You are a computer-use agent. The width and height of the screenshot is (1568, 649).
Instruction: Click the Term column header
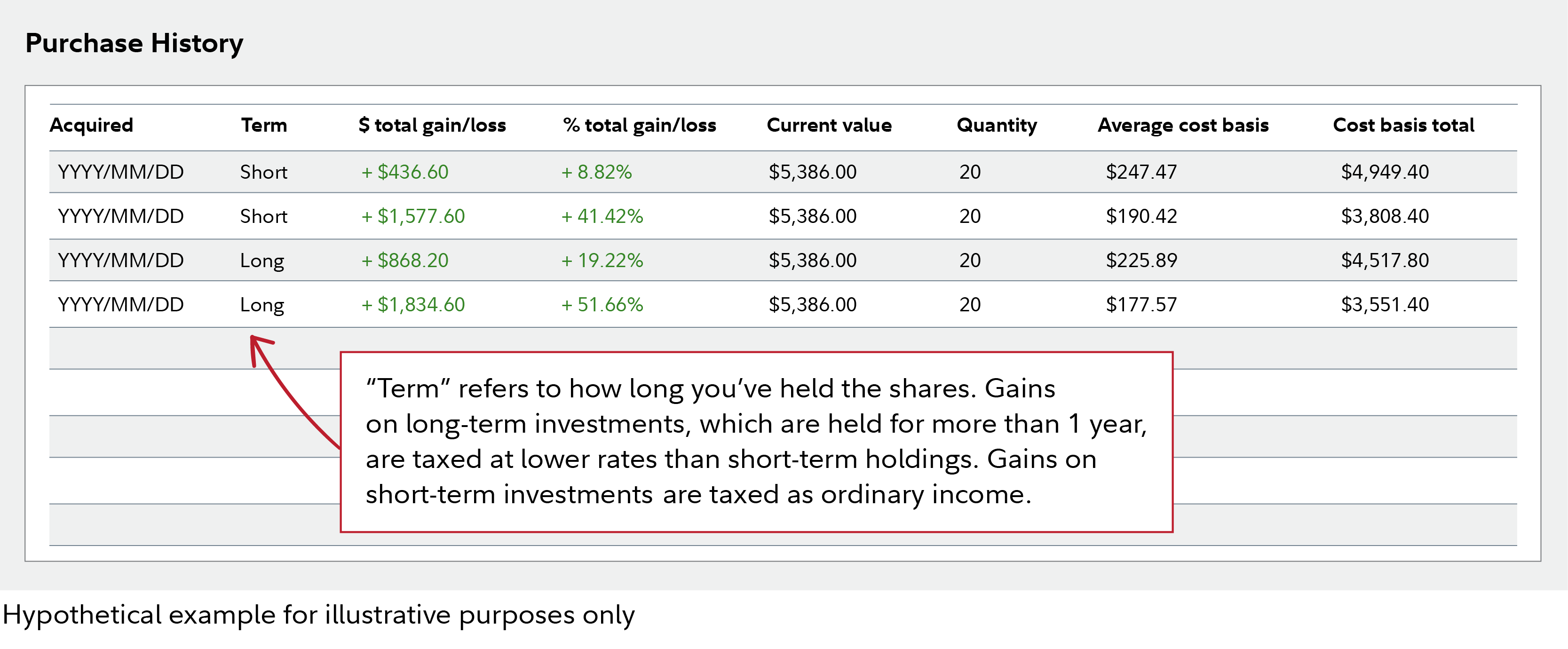(x=263, y=126)
